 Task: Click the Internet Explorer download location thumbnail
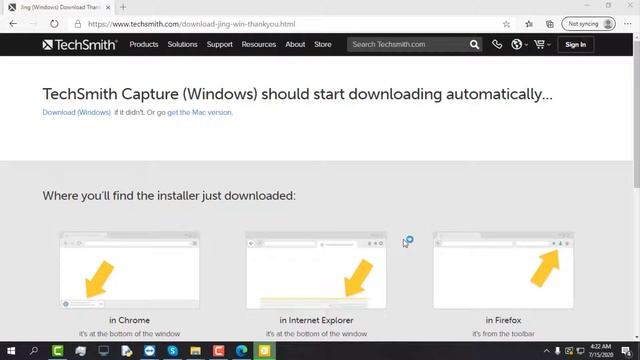pos(316,270)
